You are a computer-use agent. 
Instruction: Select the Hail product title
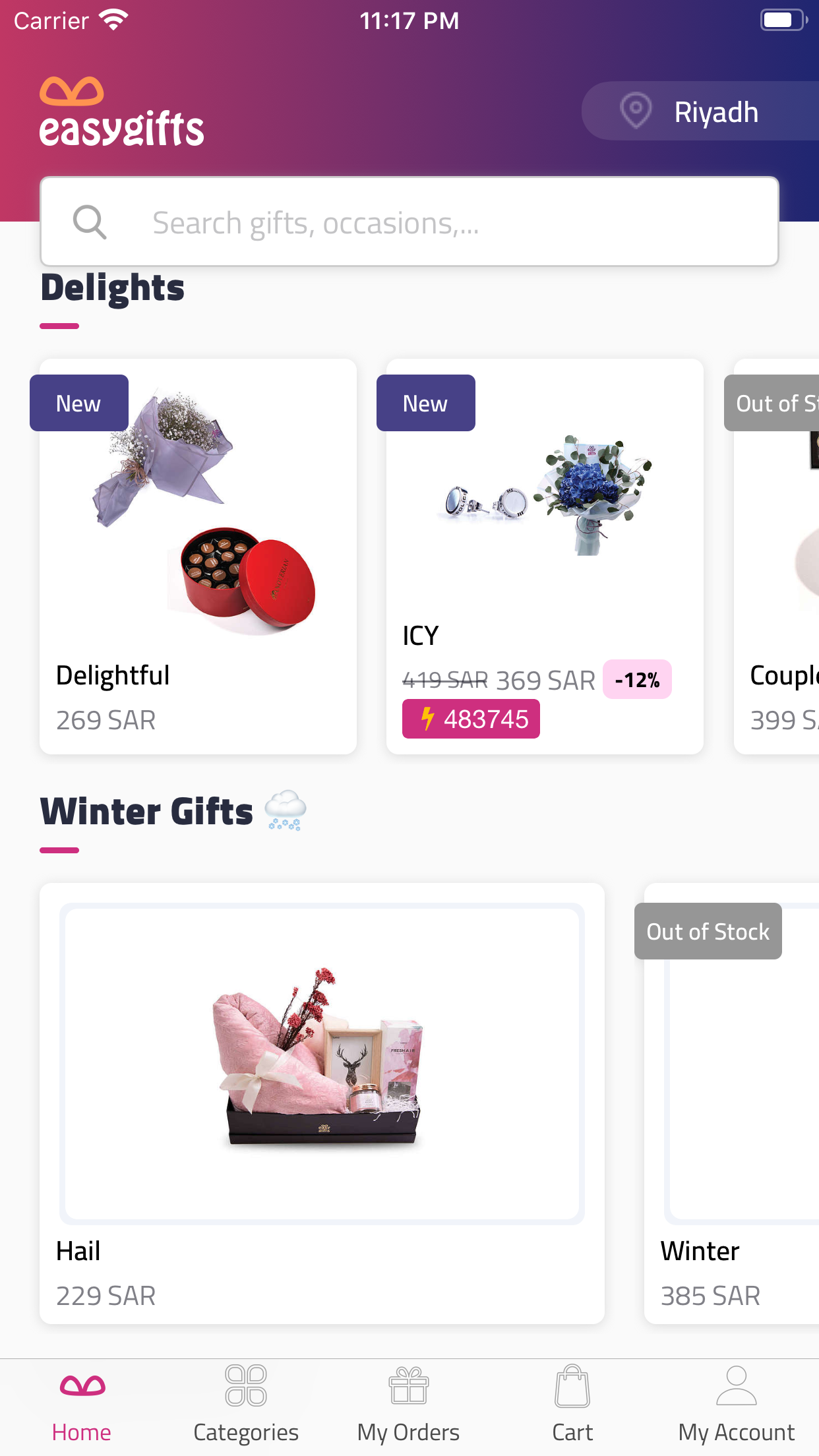tap(78, 1251)
